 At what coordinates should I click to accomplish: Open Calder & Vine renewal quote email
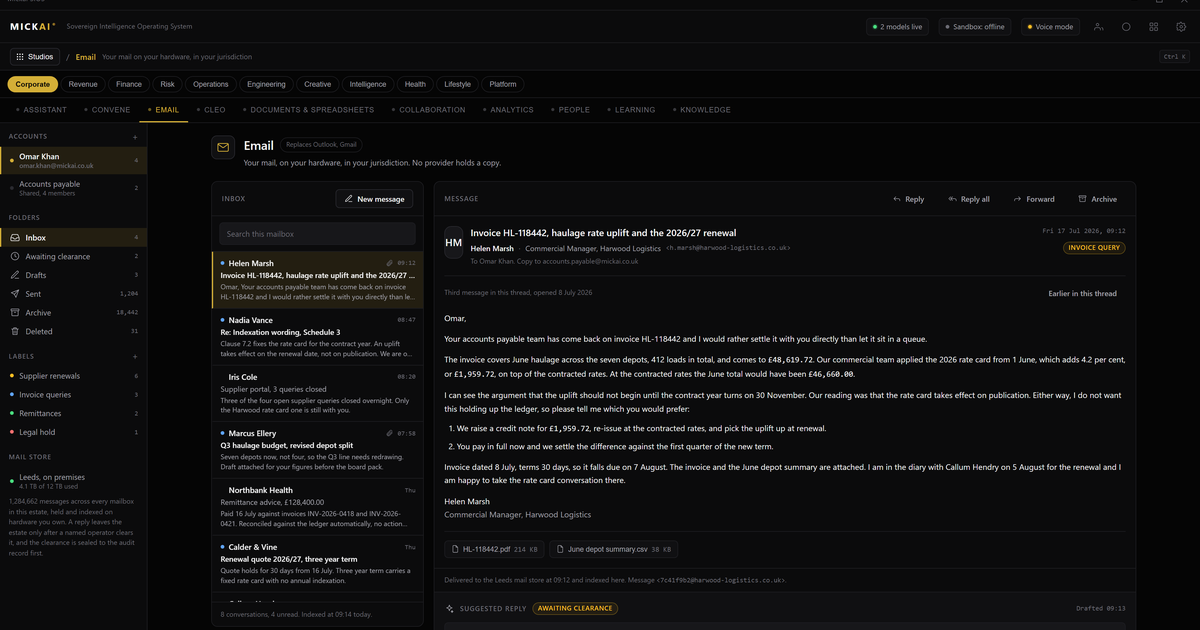pos(317,562)
